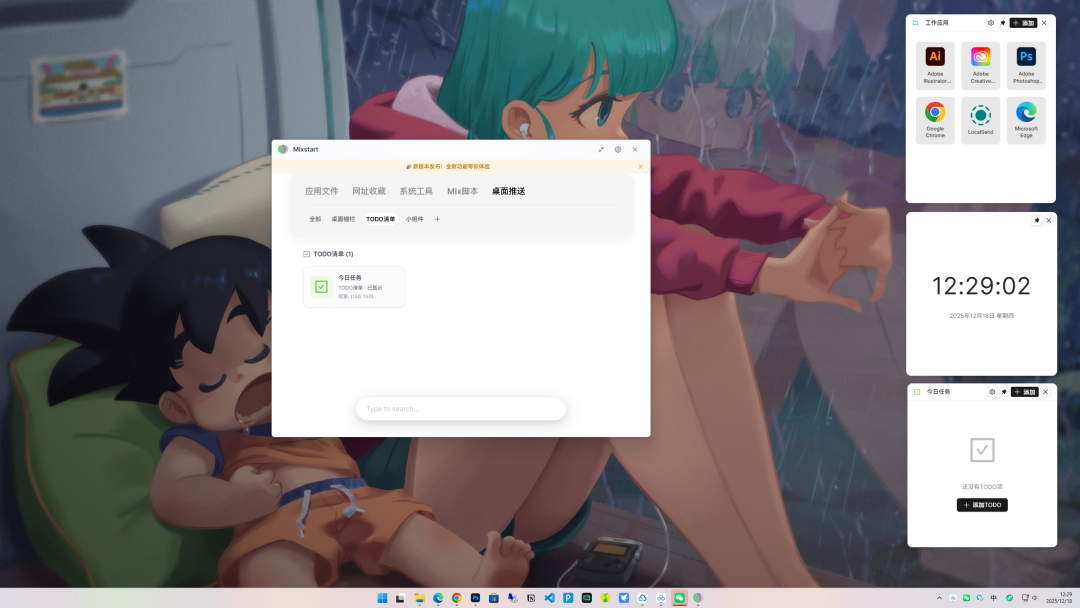Open Notion from the taskbar
The image size is (1080, 608).
coord(529,598)
